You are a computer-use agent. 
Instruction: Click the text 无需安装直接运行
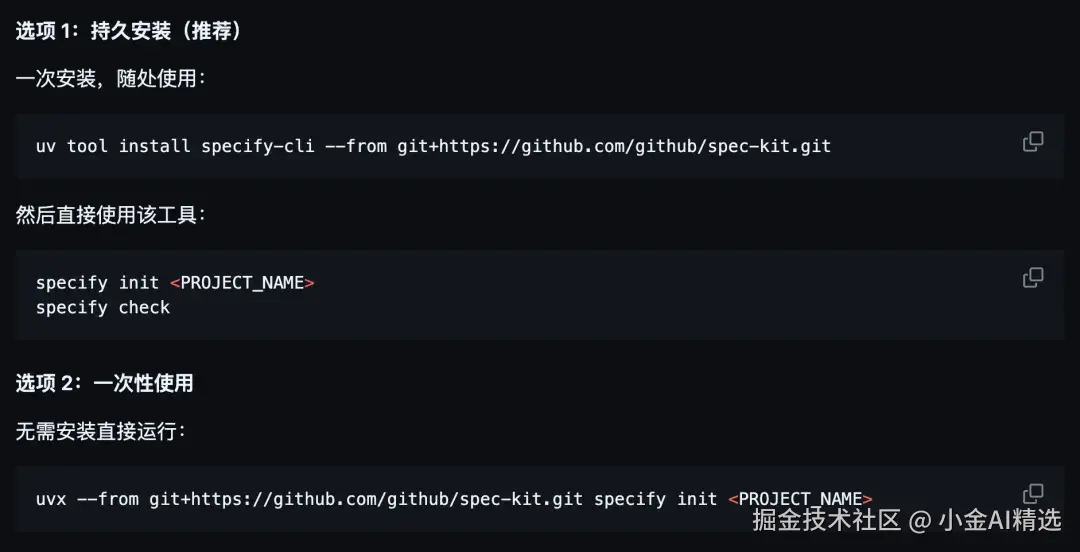[x=100, y=431]
